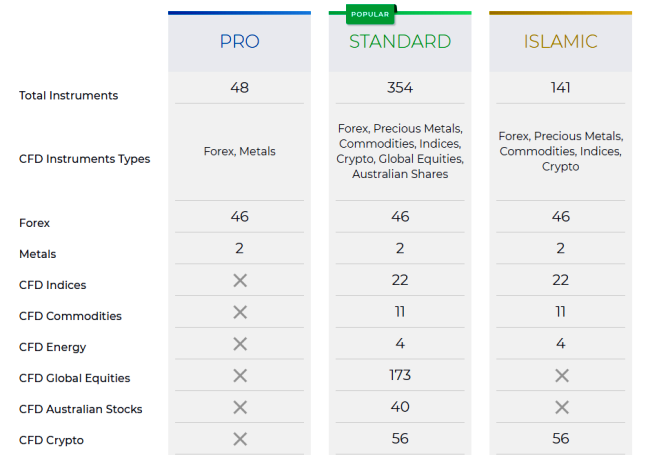This screenshot has width=650, height=455.
Task: Click the STANDARD total instruments value 354
Action: pos(400,88)
